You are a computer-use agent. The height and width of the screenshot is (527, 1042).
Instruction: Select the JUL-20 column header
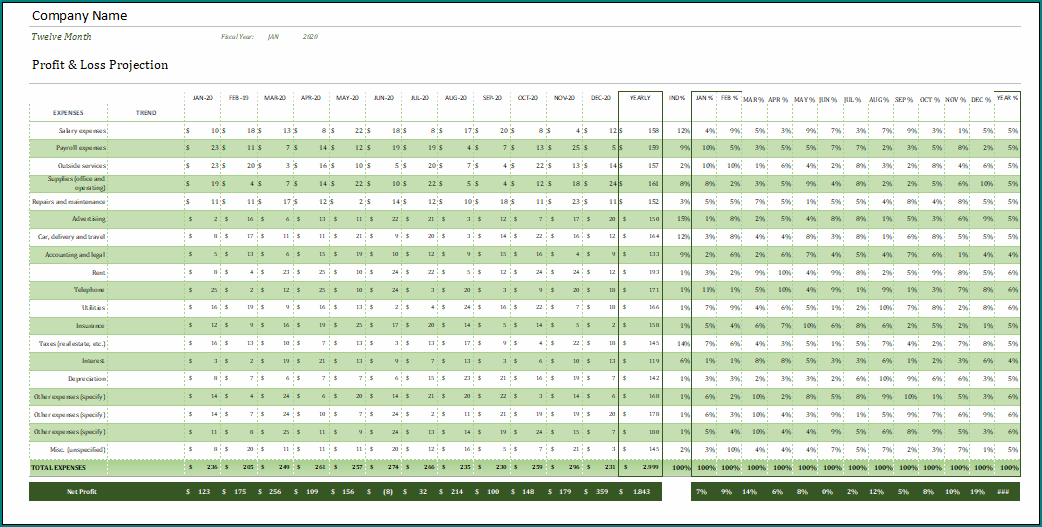[x=419, y=98]
